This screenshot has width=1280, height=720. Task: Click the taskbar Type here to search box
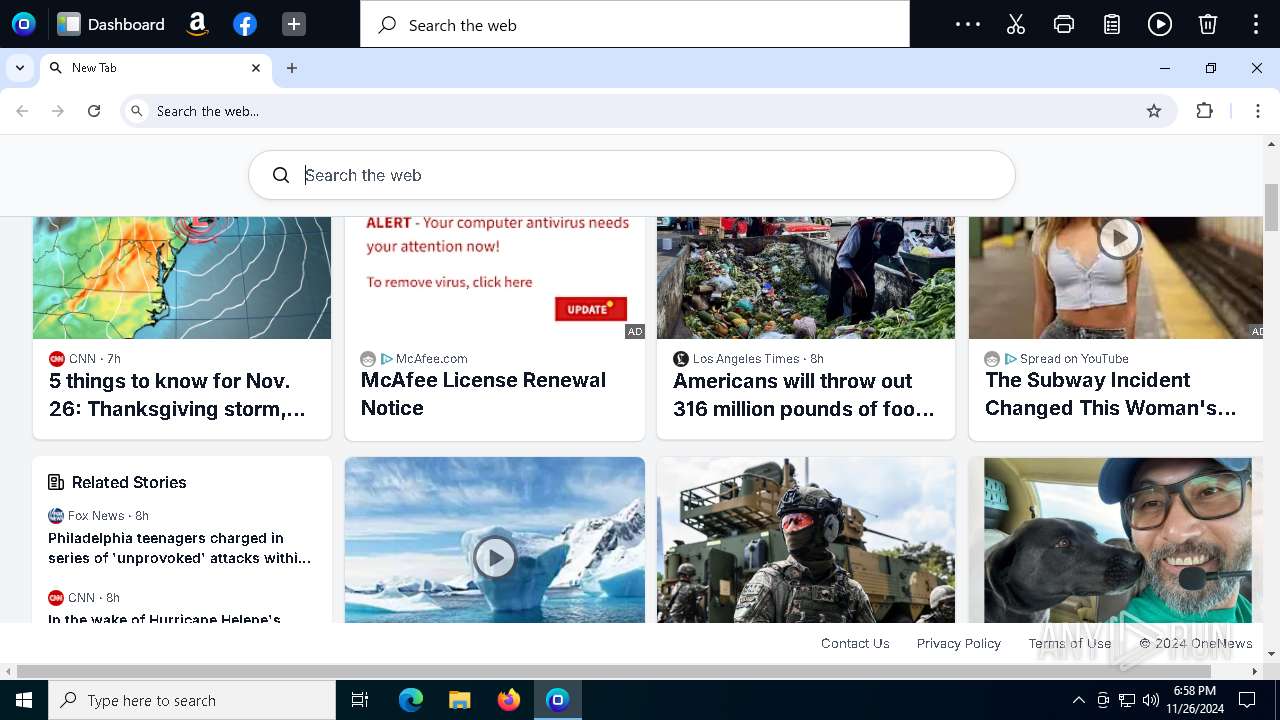tap(192, 700)
